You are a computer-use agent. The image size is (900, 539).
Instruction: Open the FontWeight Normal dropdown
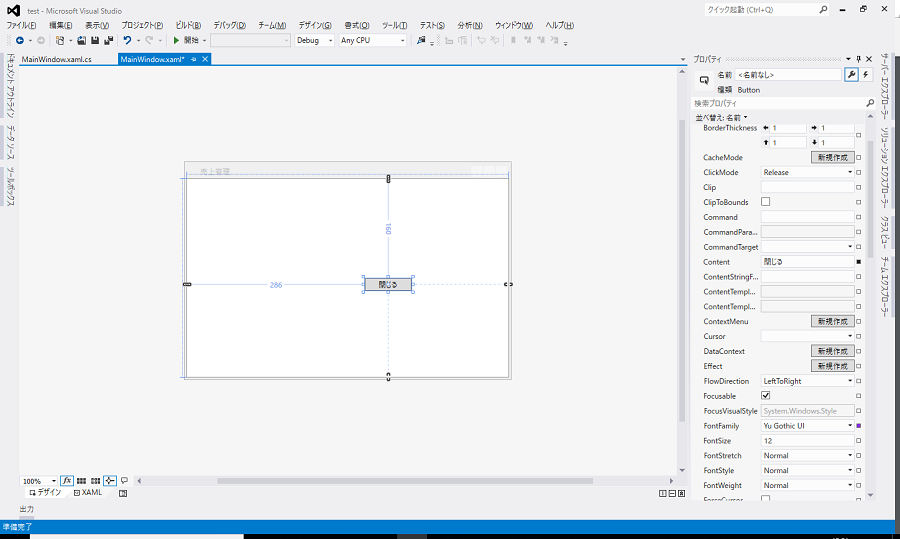click(x=808, y=486)
